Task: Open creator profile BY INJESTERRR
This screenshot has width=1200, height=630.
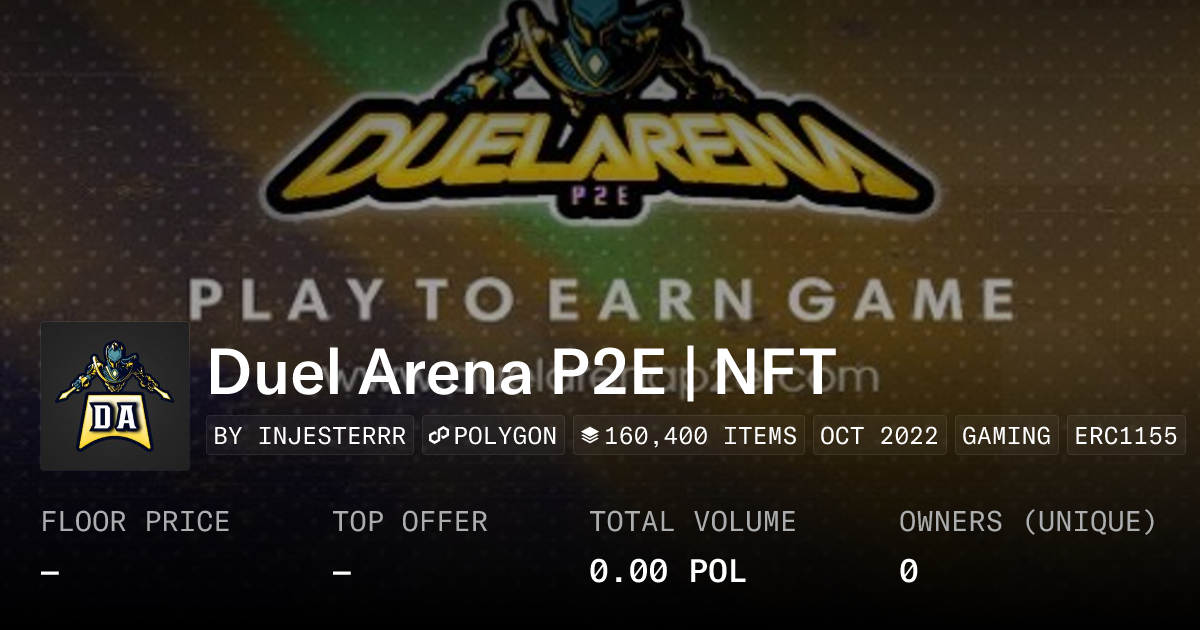Action: coord(310,436)
